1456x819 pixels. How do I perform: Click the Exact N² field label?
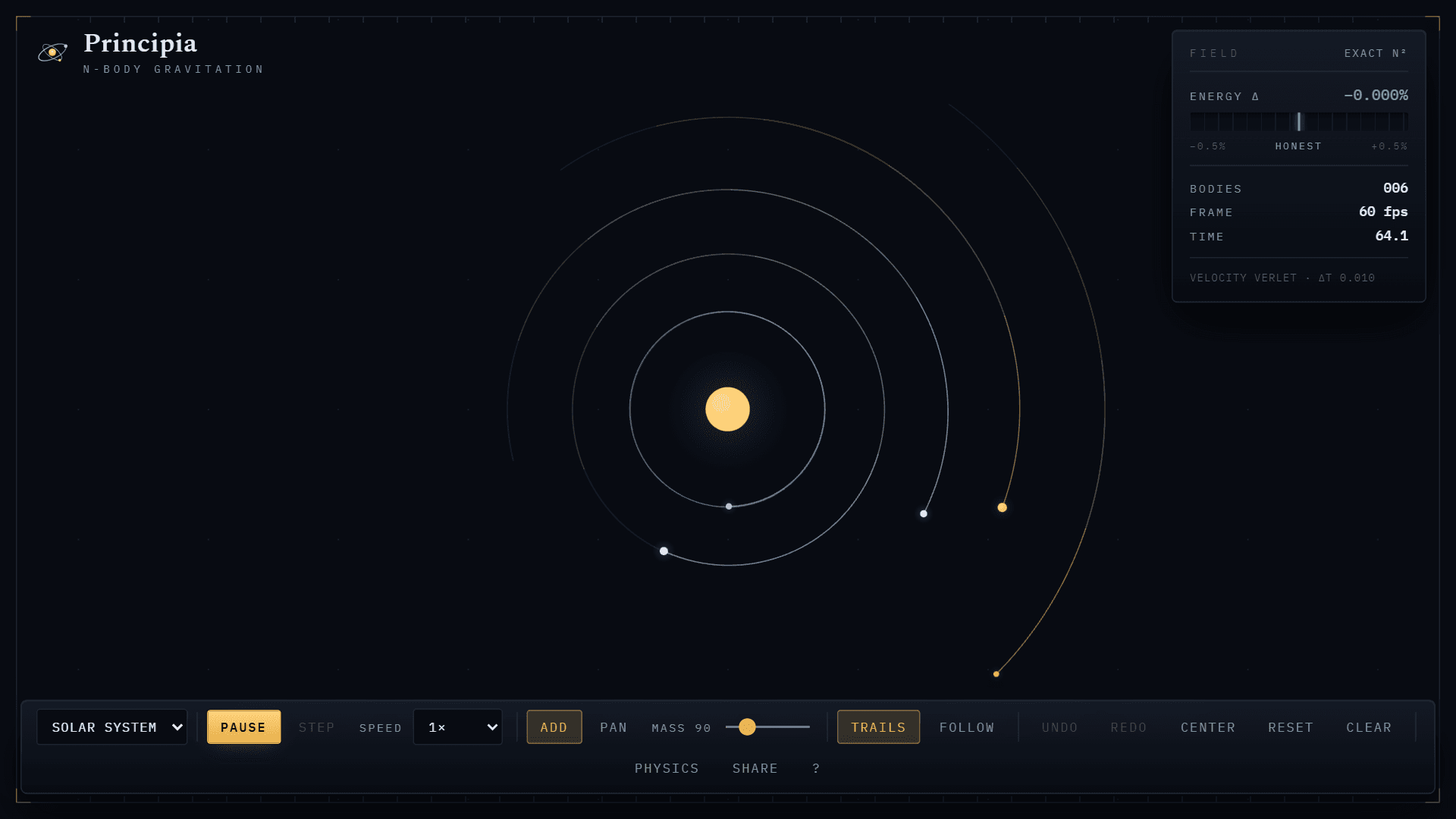coord(1376,53)
